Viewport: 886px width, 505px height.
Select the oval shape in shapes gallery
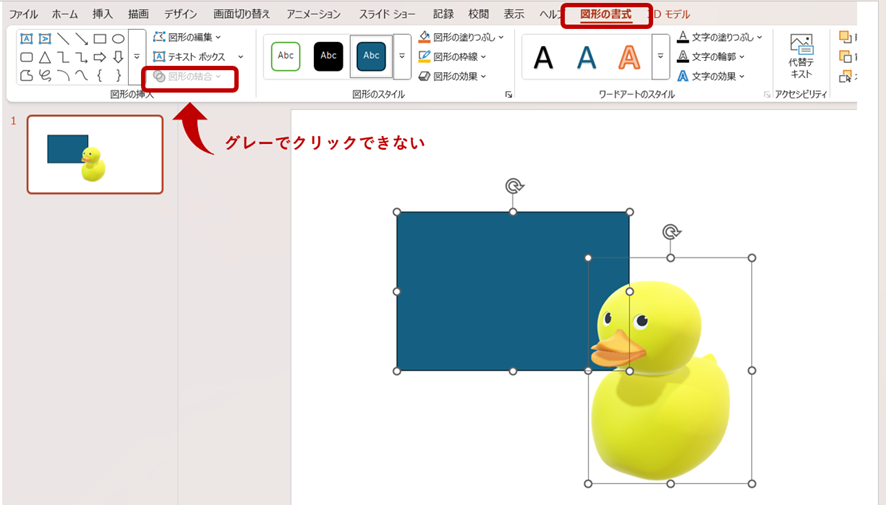point(118,39)
